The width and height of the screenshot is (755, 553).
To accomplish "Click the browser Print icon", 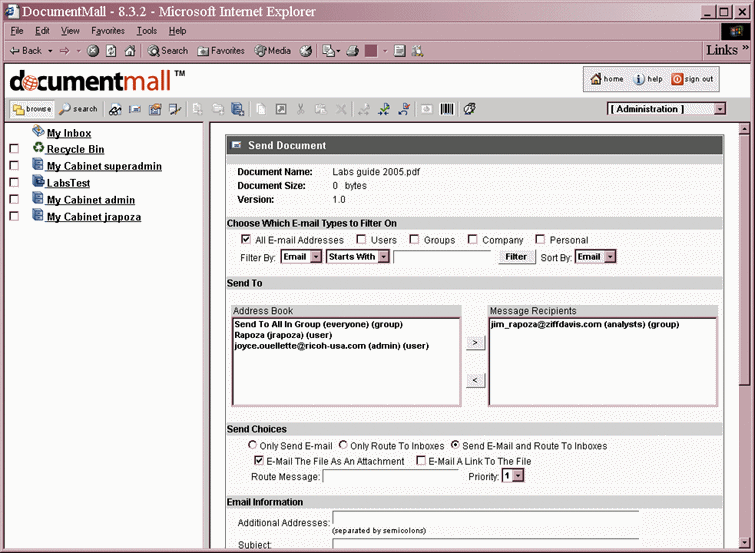I will (x=352, y=51).
